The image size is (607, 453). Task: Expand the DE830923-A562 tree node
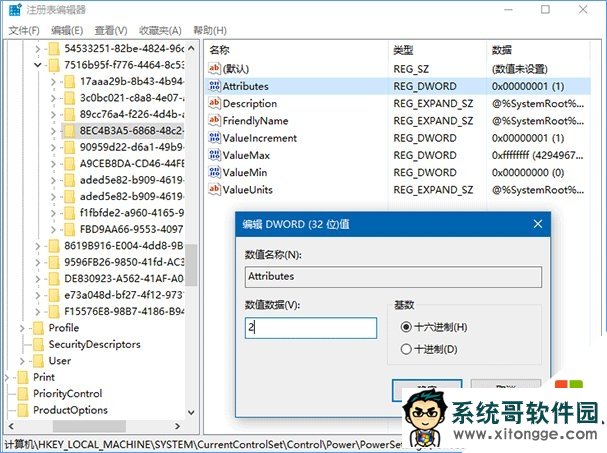tap(38, 279)
